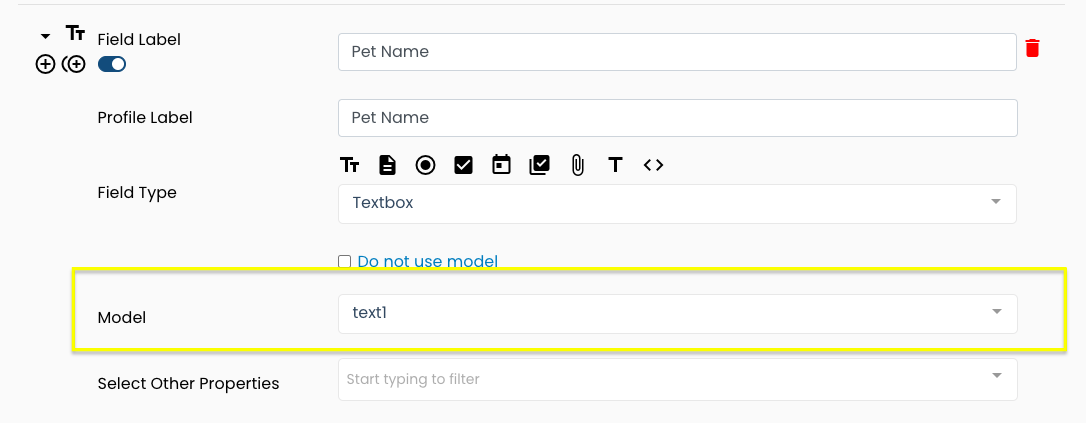1086x423 pixels.
Task: Click the Do not use model link
Action: click(427, 262)
